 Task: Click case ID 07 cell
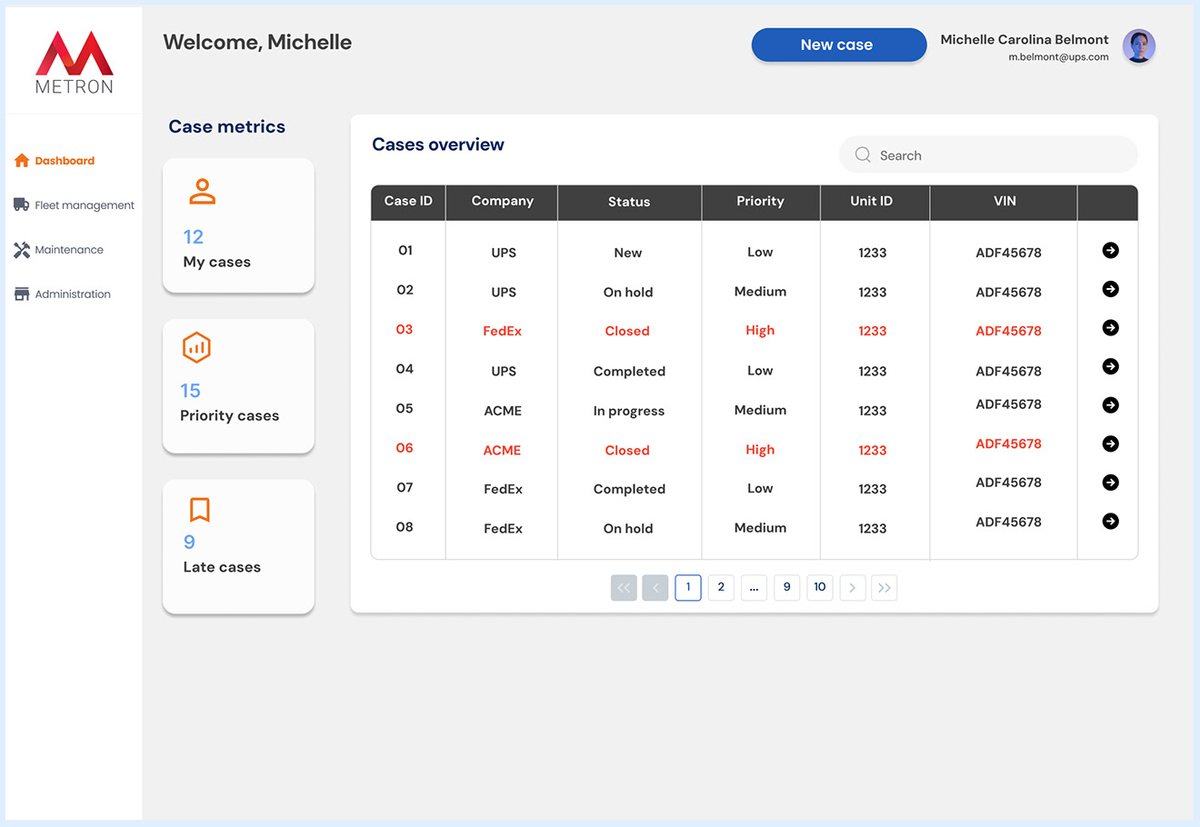tap(404, 487)
